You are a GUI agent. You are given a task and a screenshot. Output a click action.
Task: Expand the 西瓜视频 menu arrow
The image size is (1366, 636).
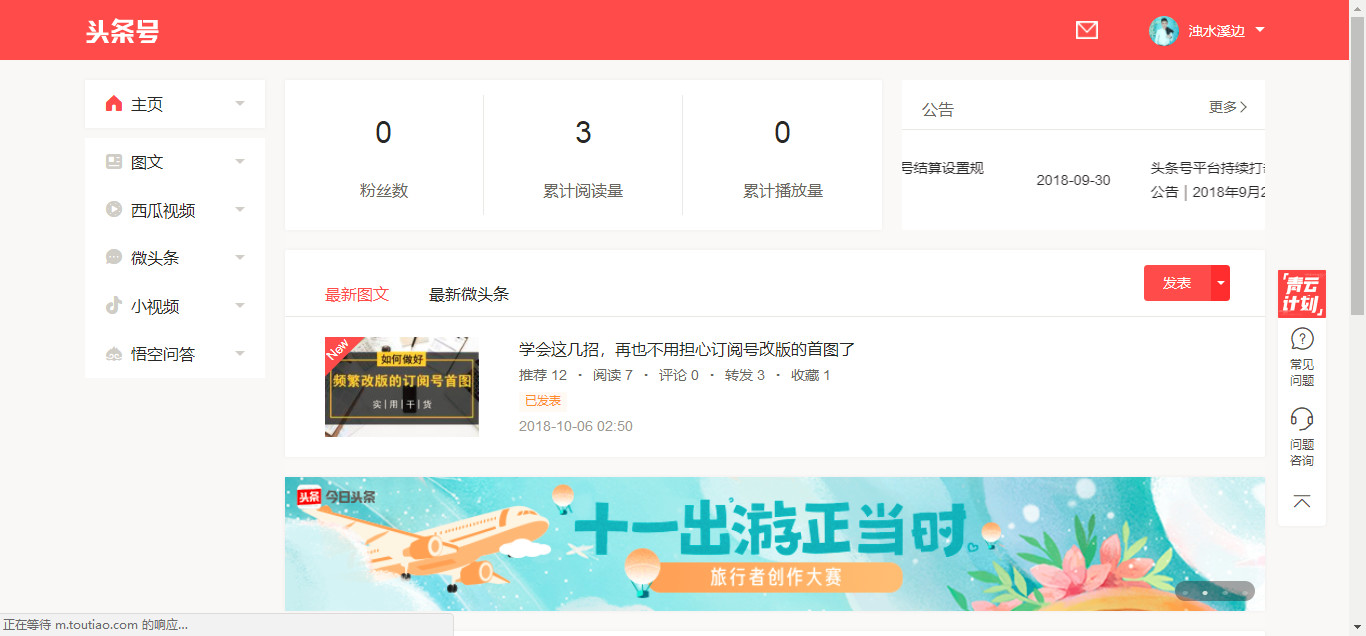240,210
